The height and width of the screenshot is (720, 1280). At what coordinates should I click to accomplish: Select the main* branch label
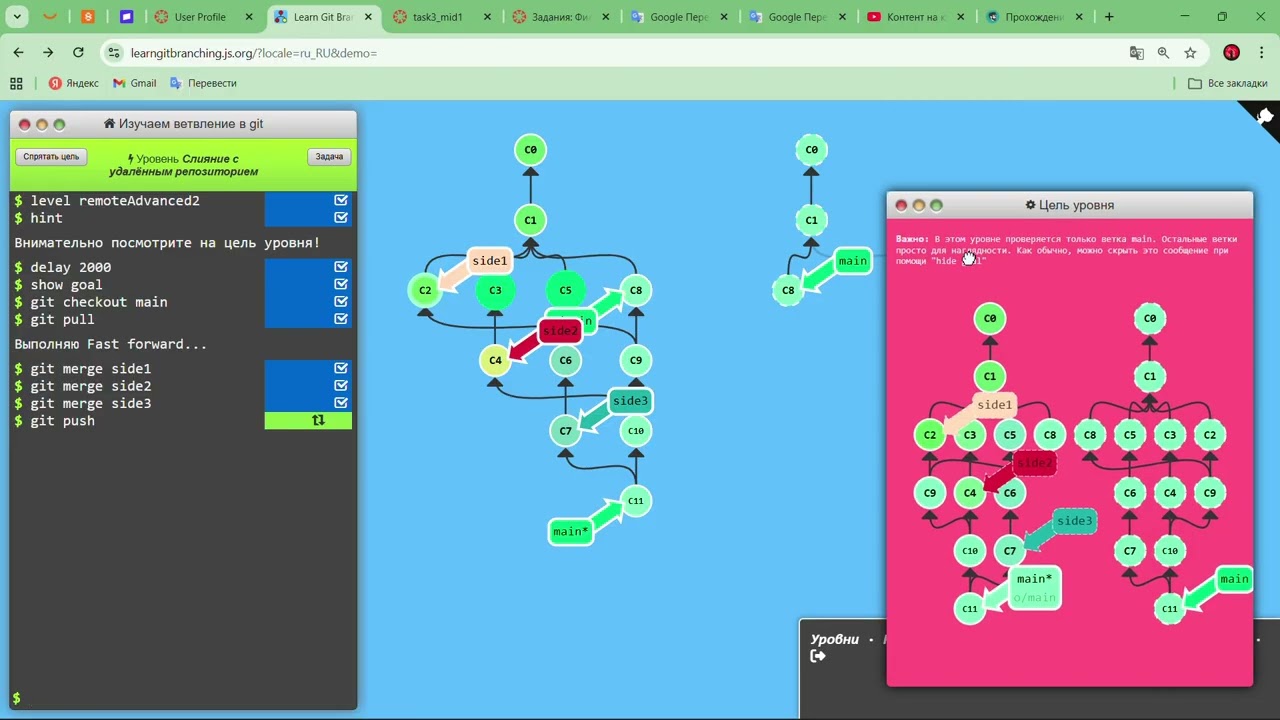[x=571, y=532]
